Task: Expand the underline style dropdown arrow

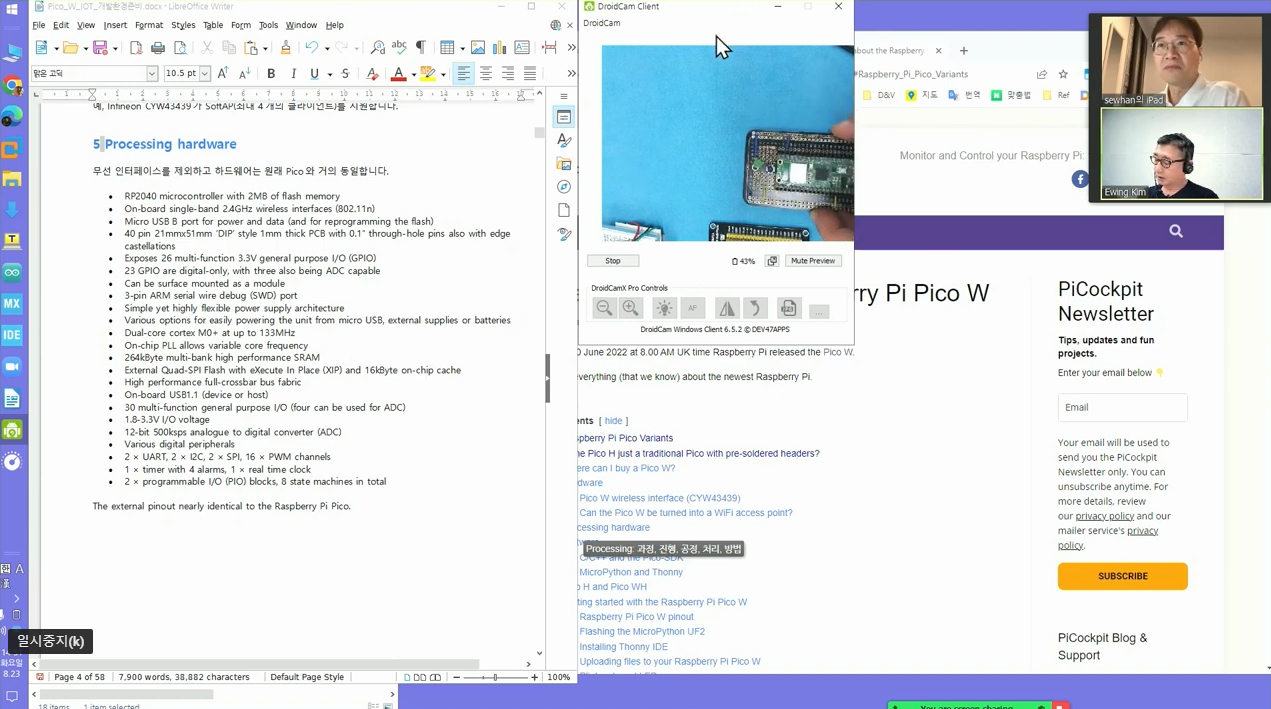Action: 328,73
